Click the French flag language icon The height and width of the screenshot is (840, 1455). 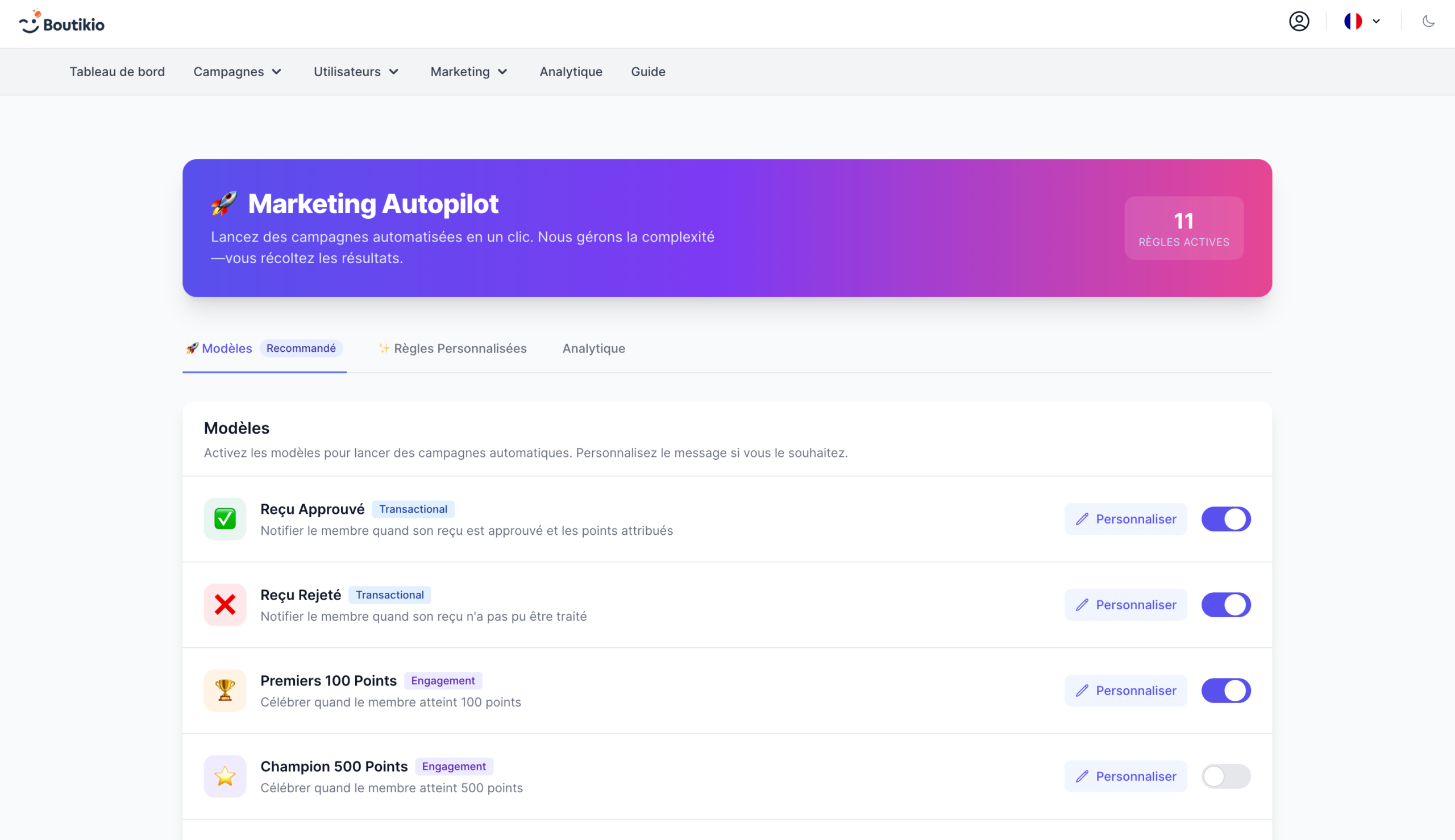coord(1353,22)
